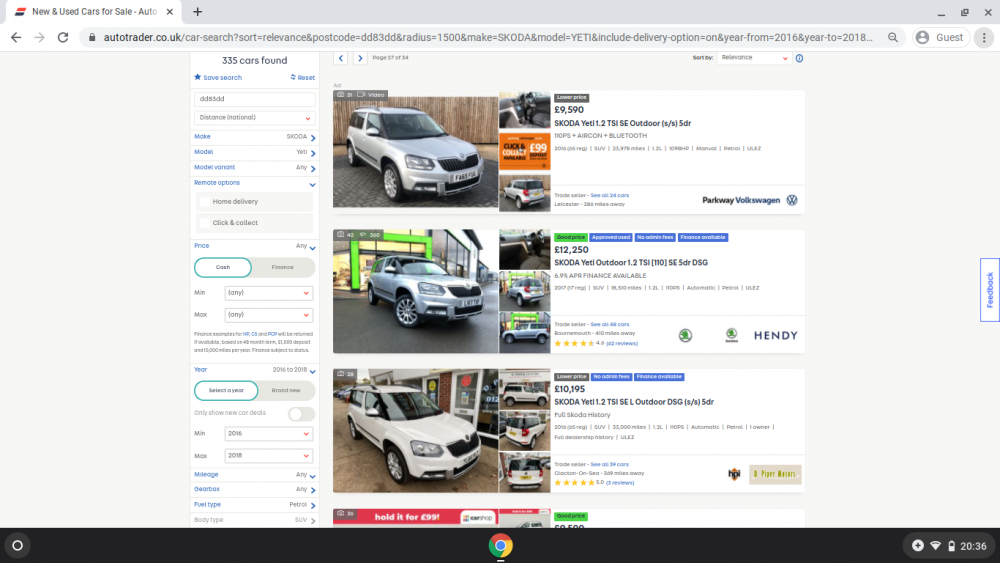Open the Max price dropdown
Screen dimensions: 1000x563
[x=268, y=315]
